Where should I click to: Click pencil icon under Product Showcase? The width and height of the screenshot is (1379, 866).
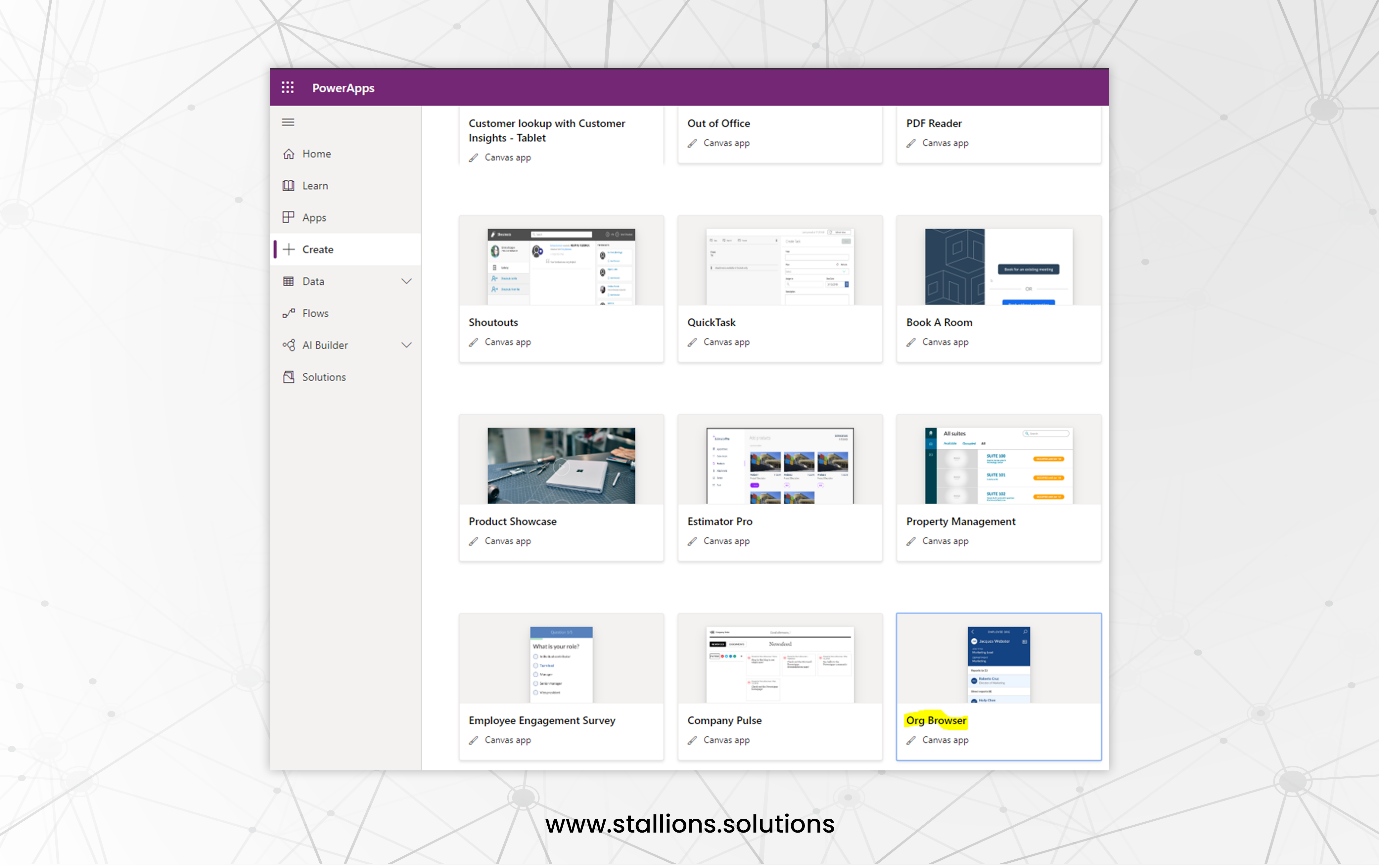click(x=474, y=541)
